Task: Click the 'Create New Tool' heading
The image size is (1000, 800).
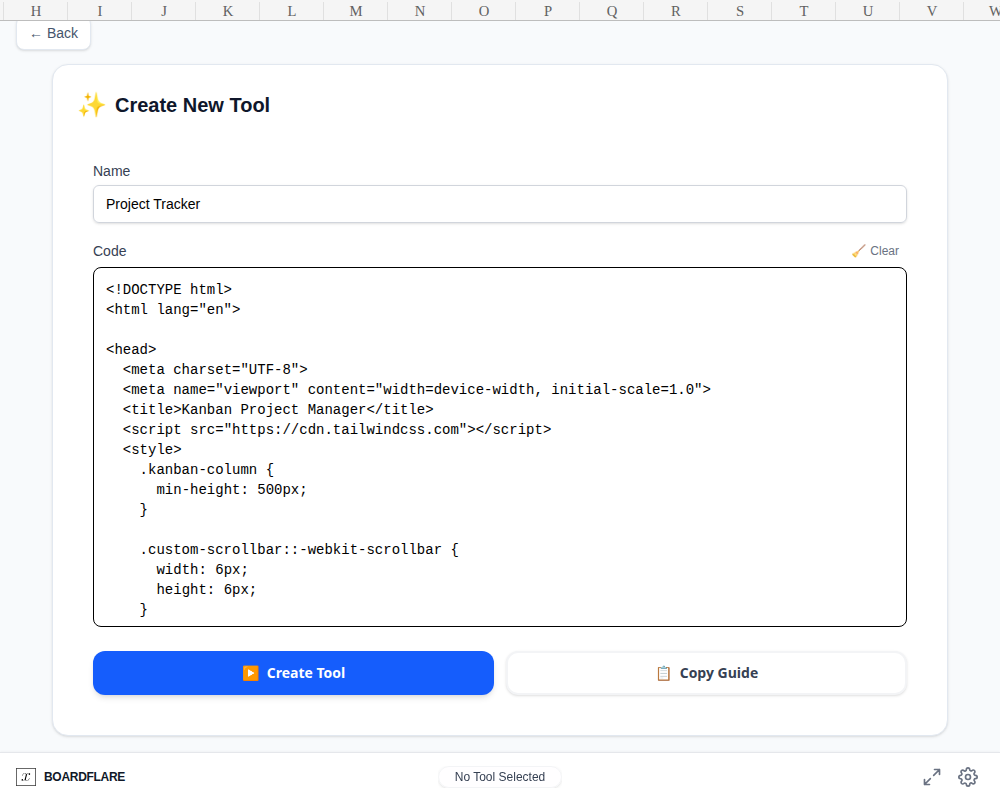Action: (x=192, y=105)
